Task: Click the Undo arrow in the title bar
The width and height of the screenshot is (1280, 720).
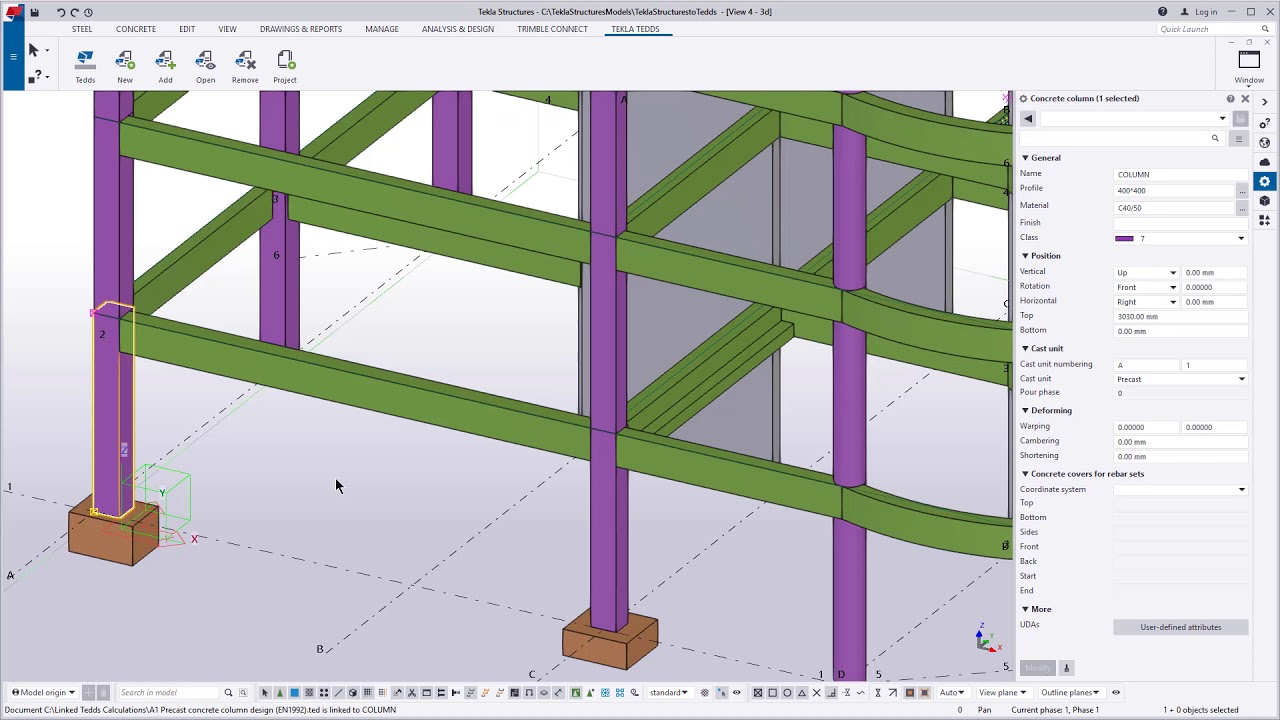Action: [x=61, y=12]
